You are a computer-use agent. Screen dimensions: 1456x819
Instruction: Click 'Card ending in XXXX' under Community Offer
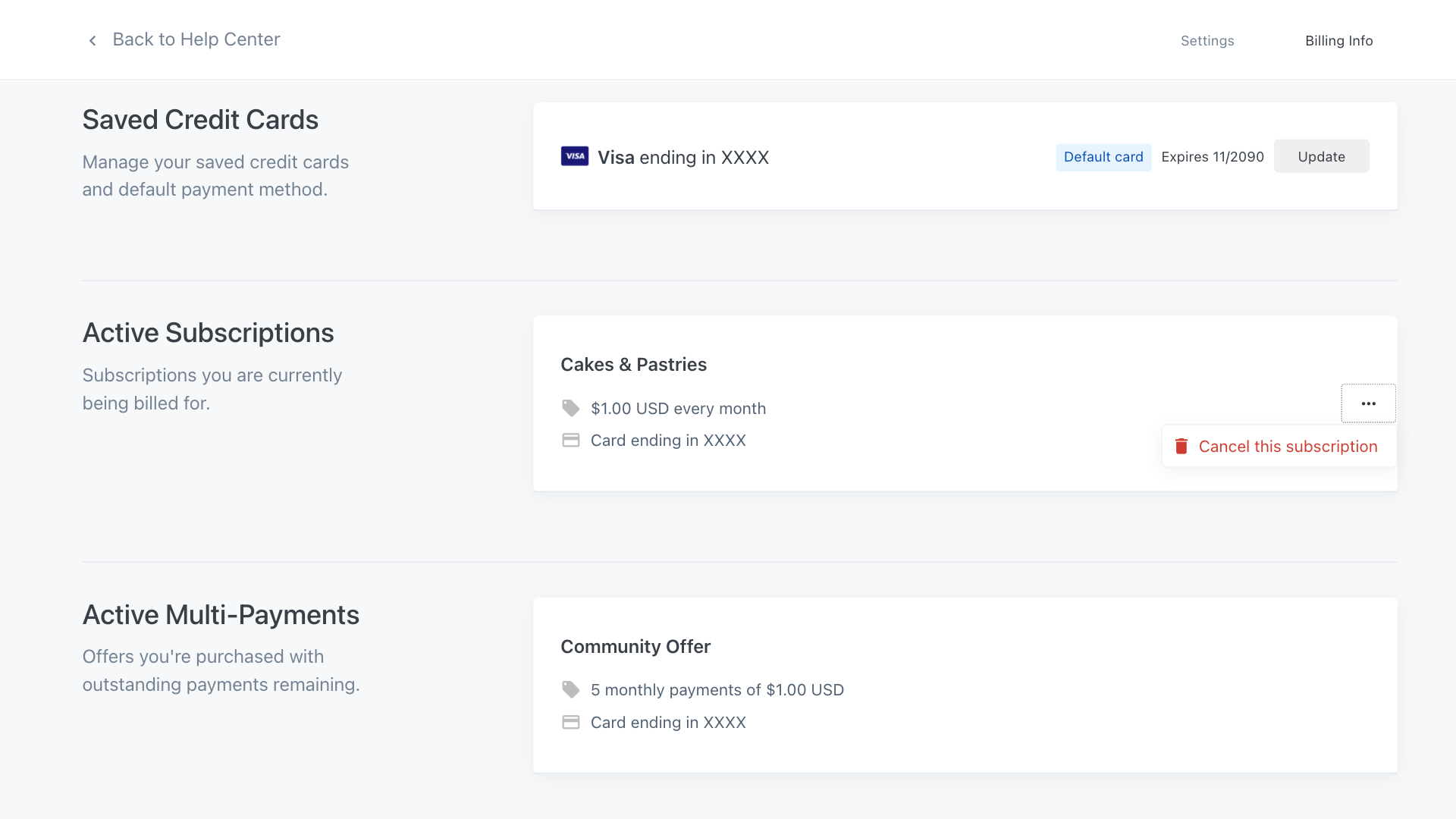[668, 723]
